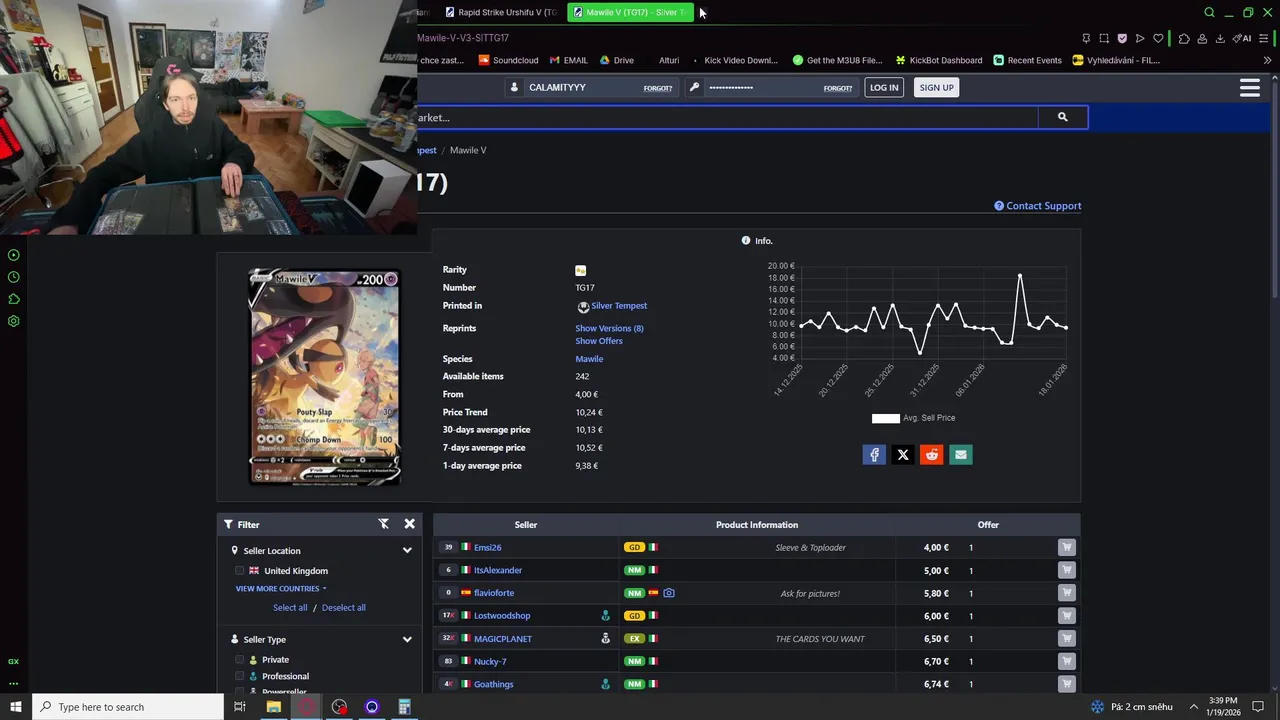Open the Drive bookmark
The height and width of the screenshot is (720, 1280).
616,60
